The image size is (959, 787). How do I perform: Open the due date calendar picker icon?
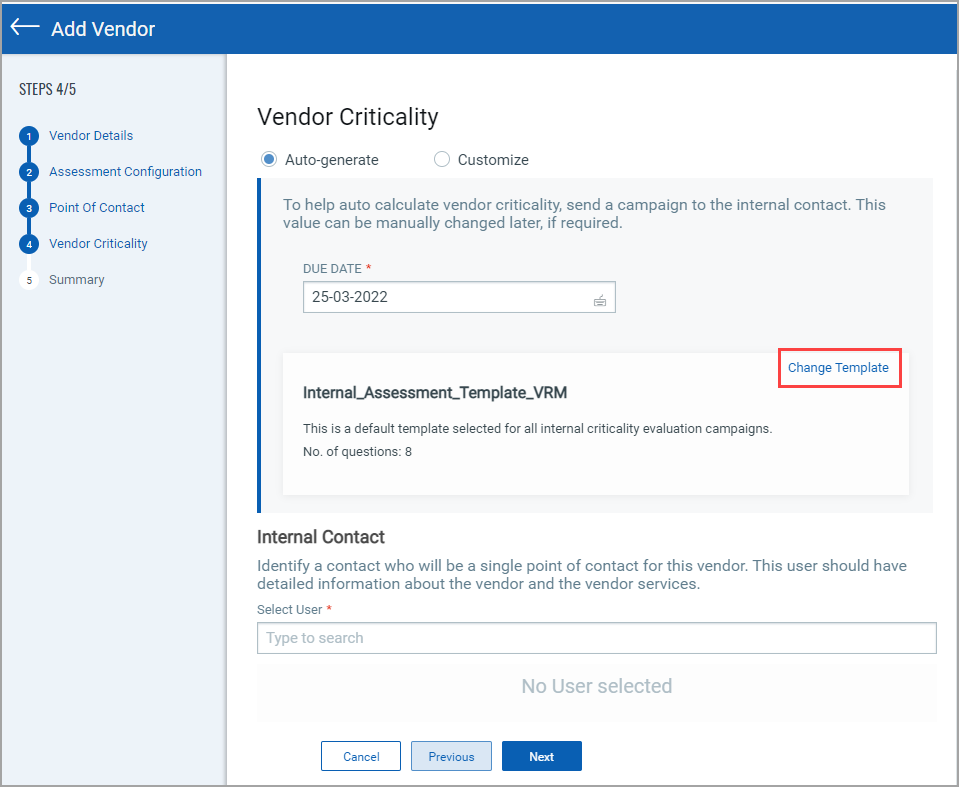(x=599, y=299)
